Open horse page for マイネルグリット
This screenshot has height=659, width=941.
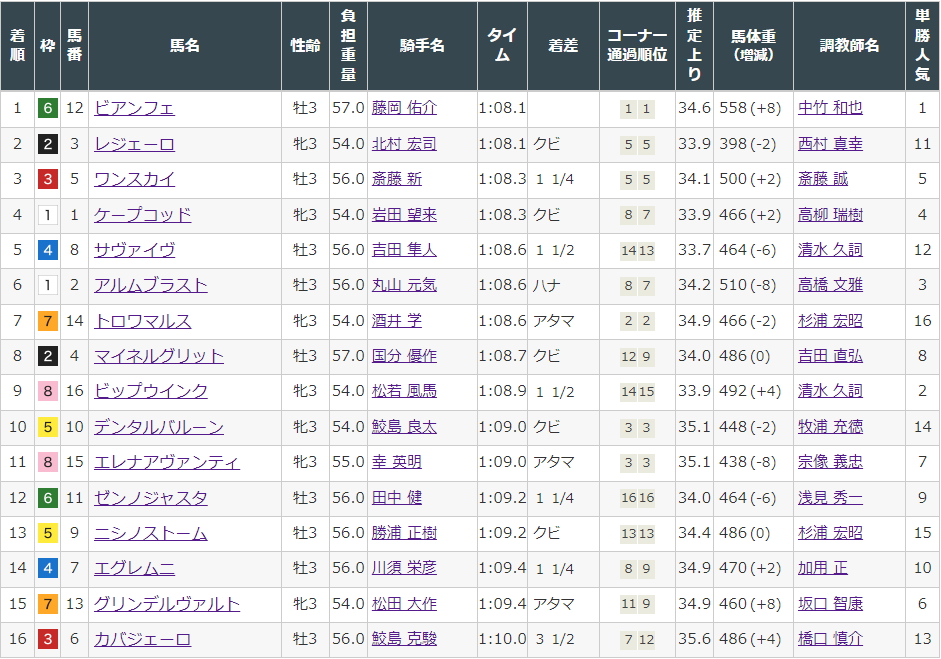tap(158, 356)
